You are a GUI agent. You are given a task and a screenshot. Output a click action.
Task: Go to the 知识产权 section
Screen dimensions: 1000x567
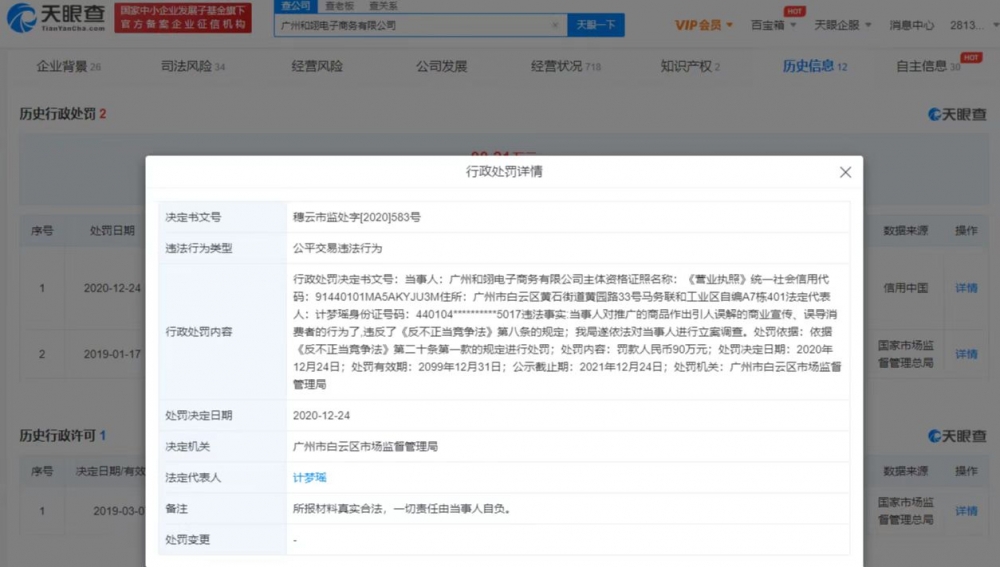[690, 66]
